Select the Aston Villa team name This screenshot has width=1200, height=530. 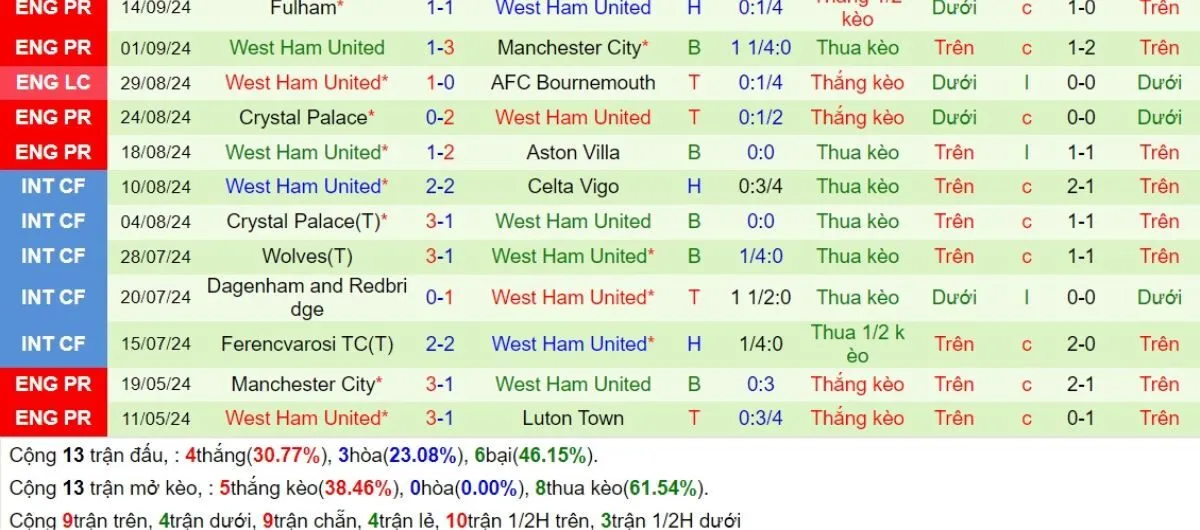[x=573, y=152]
